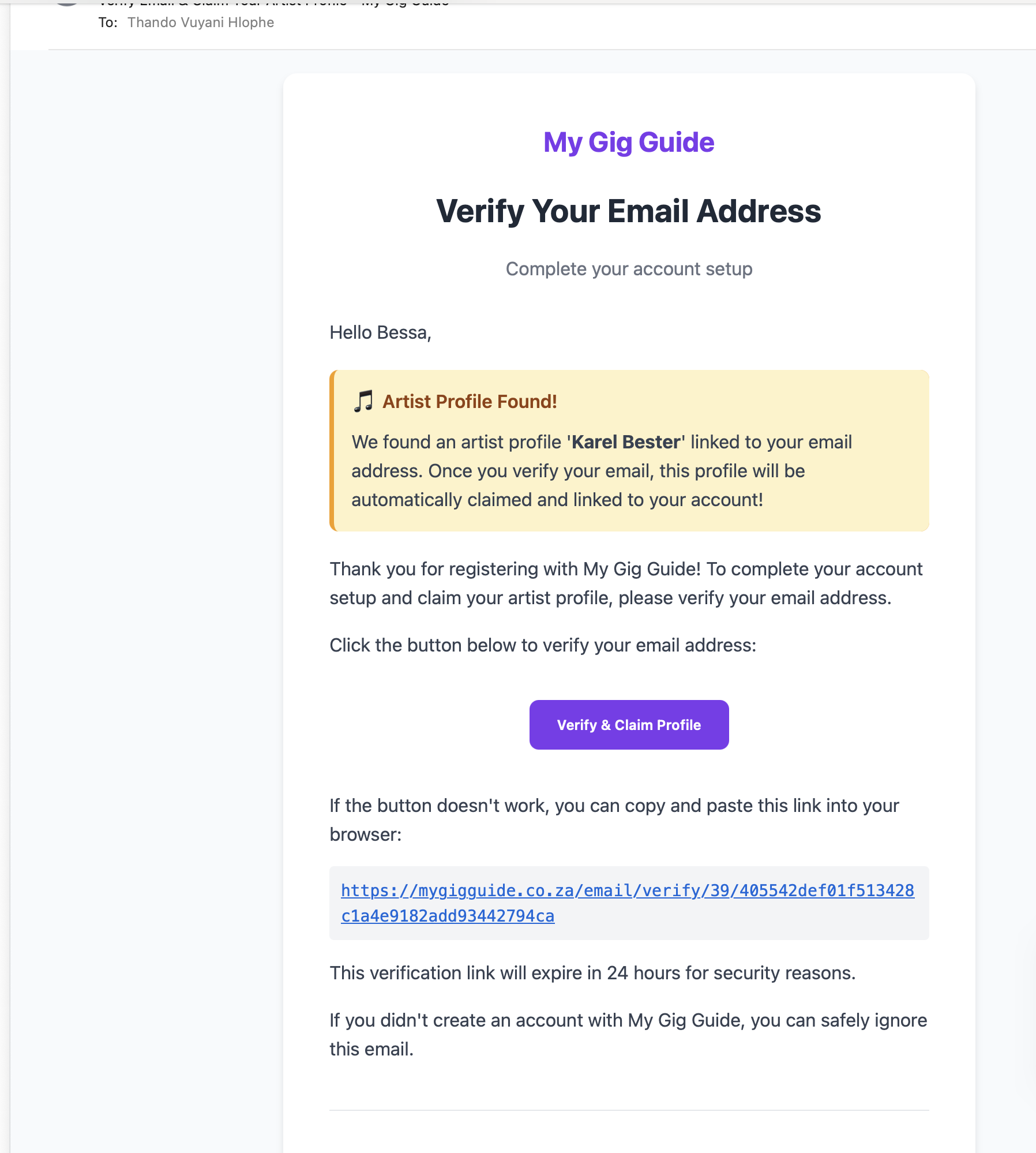Click the gray box around the URL
This screenshot has height=1153, width=1036.
pyautogui.click(x=629, y=903)
